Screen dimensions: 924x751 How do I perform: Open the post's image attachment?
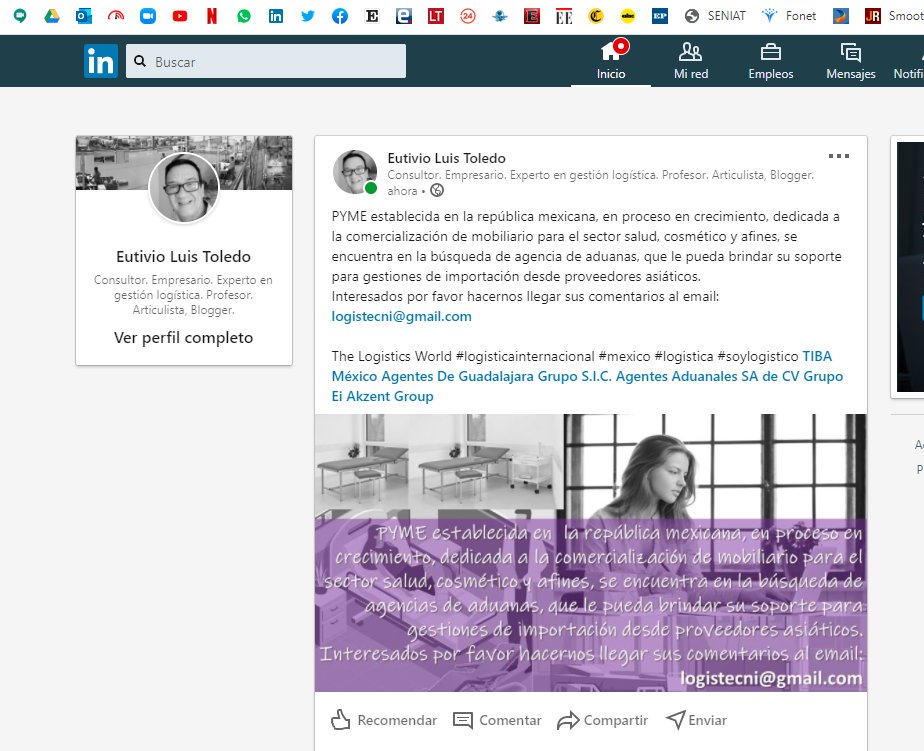(590, 552)
